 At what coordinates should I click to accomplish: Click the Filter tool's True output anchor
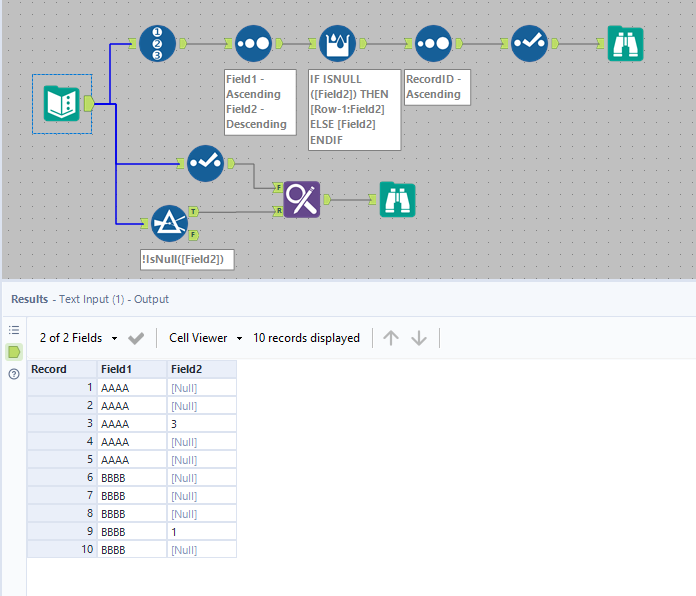pyautogui.click(x=194, y=212)
